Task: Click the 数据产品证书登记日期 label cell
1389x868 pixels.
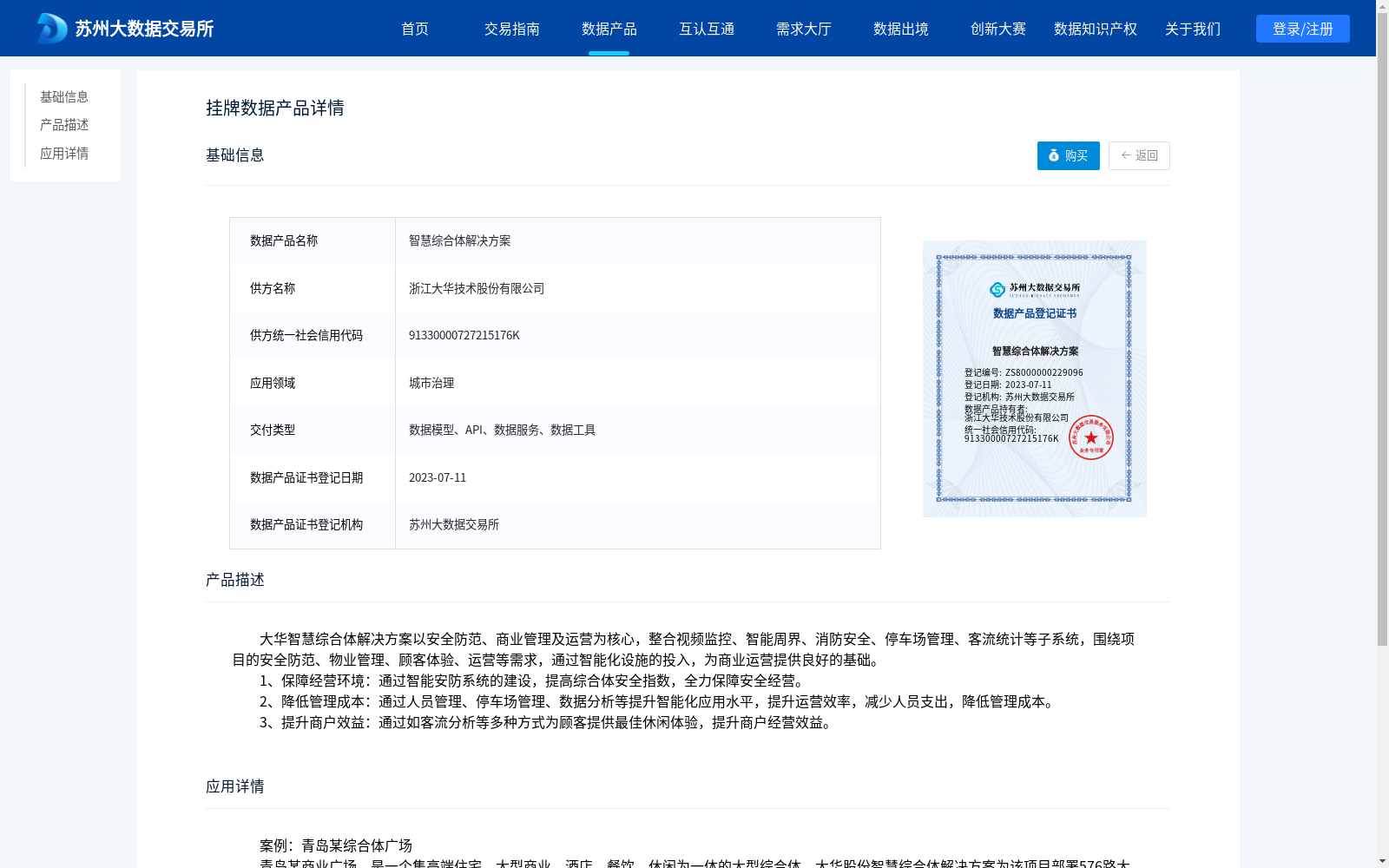Action: point(313,477)
